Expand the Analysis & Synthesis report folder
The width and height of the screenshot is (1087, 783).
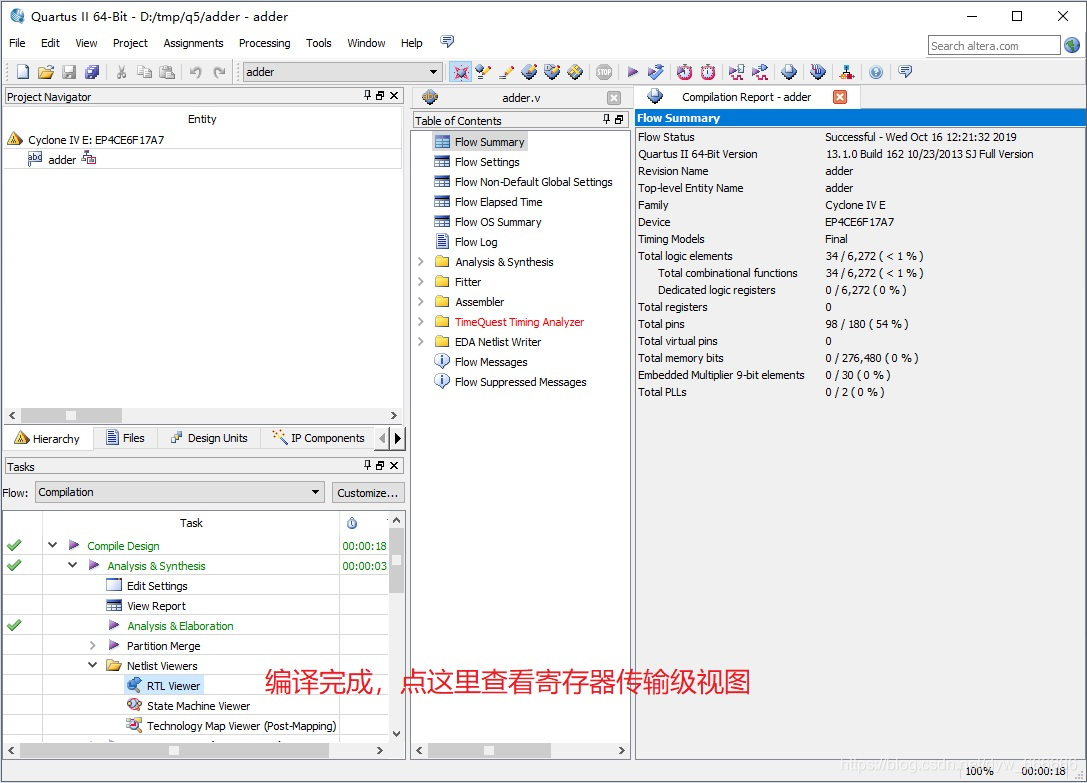[421, 261]
